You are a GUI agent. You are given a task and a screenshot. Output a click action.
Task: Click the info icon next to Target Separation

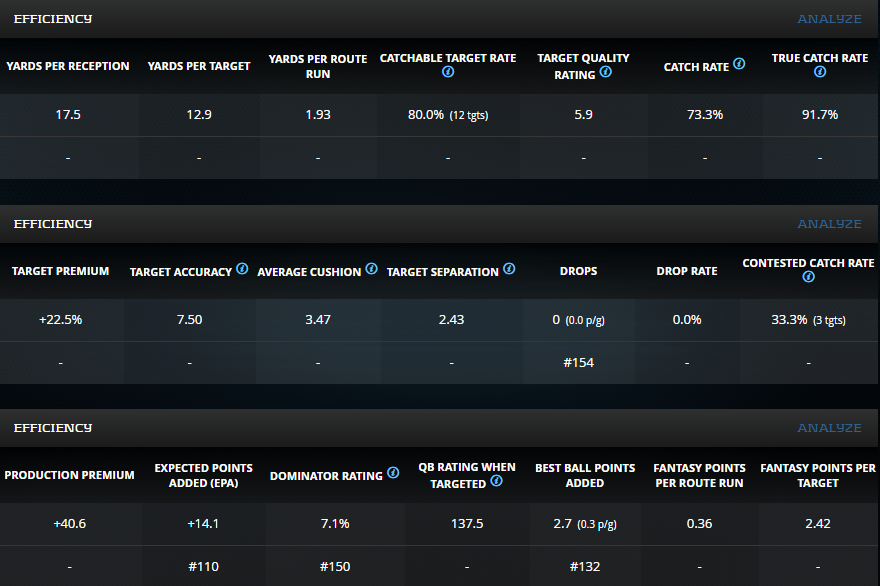509,269
